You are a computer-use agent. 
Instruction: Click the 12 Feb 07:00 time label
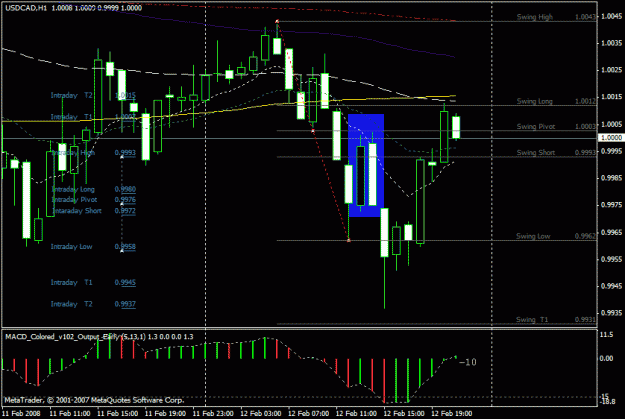309,413
